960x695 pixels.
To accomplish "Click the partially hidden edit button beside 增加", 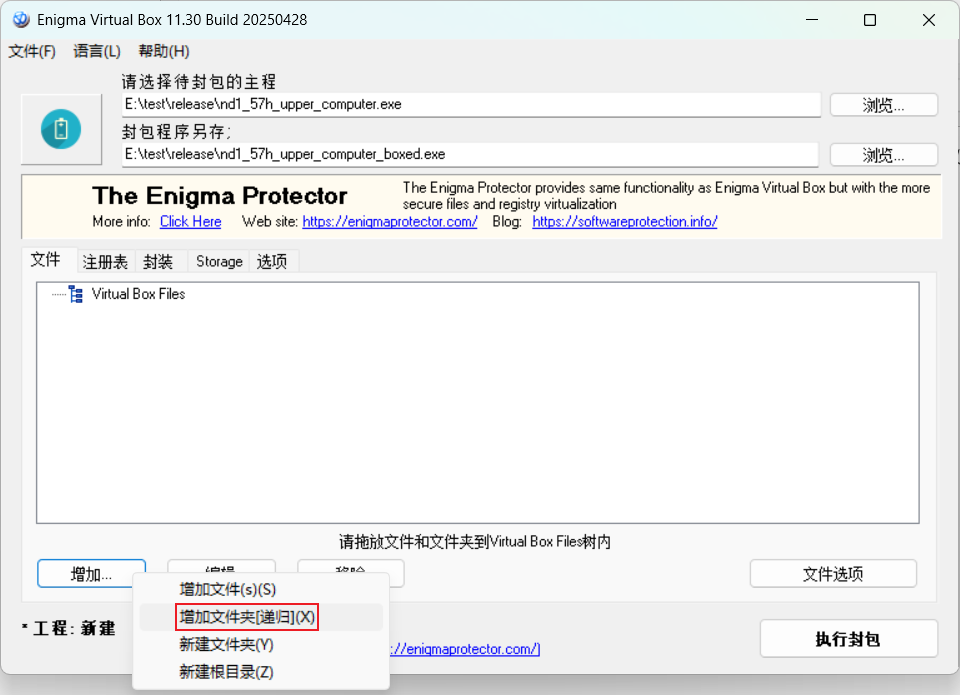I will click(221, 566).
